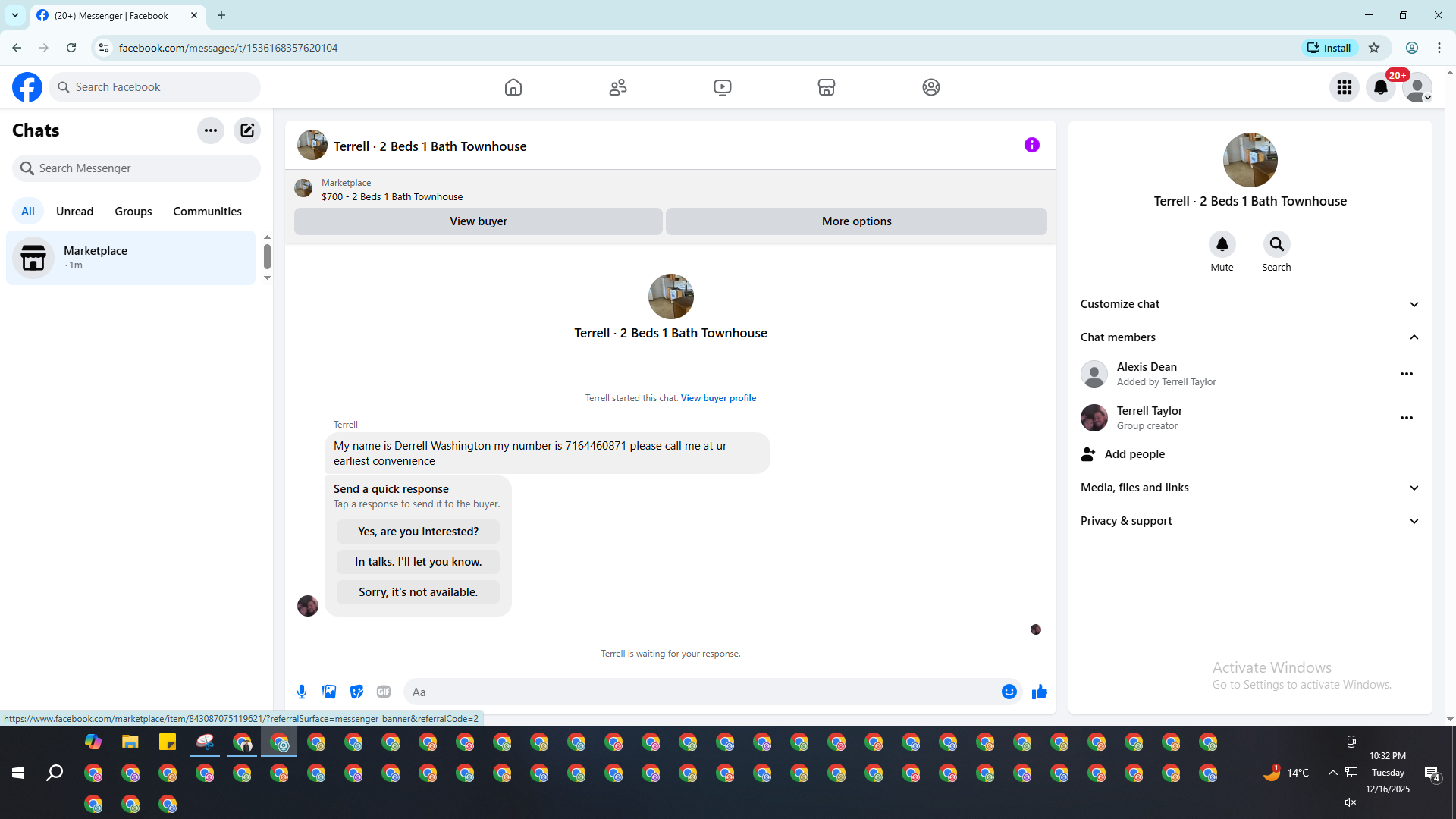
Task: Click the Search Facebook field
Action: tap(155, 87)
